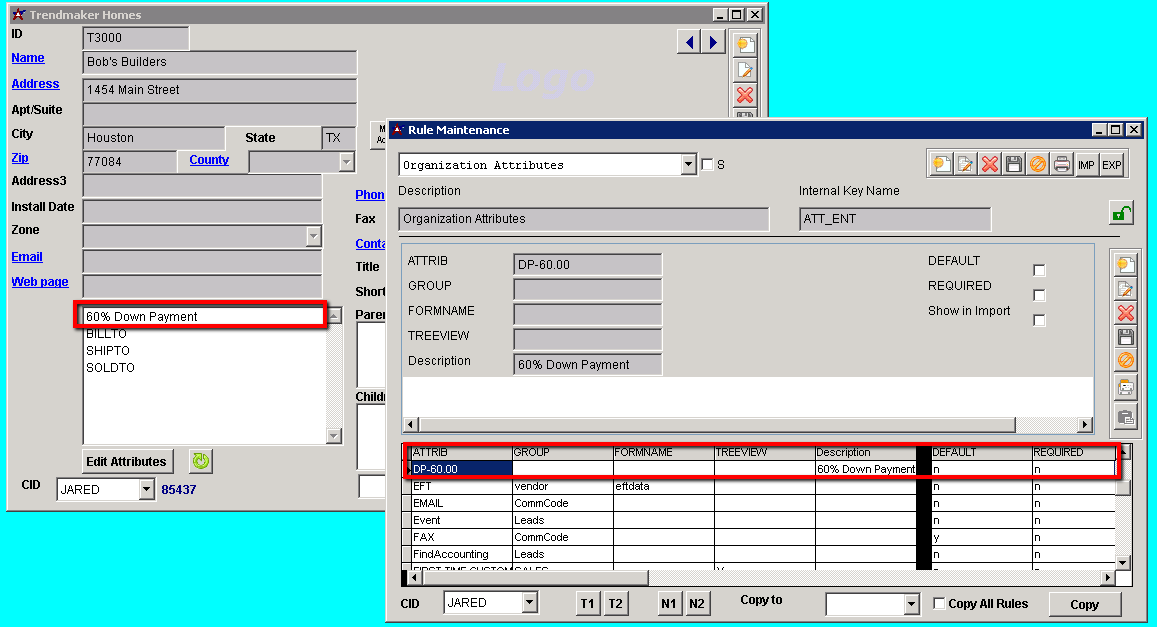Click the Edit Attributes button

click(x=126, y=462)
